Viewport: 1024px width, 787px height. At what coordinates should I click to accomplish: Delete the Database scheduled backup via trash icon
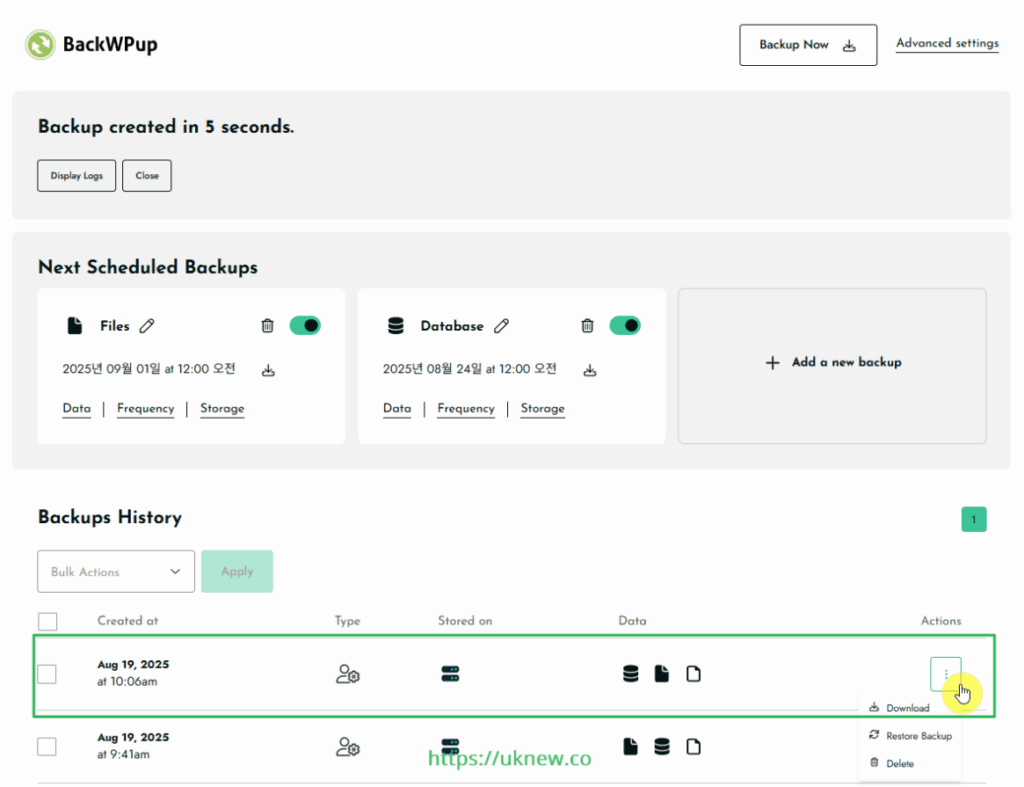[x=588, y=326]
